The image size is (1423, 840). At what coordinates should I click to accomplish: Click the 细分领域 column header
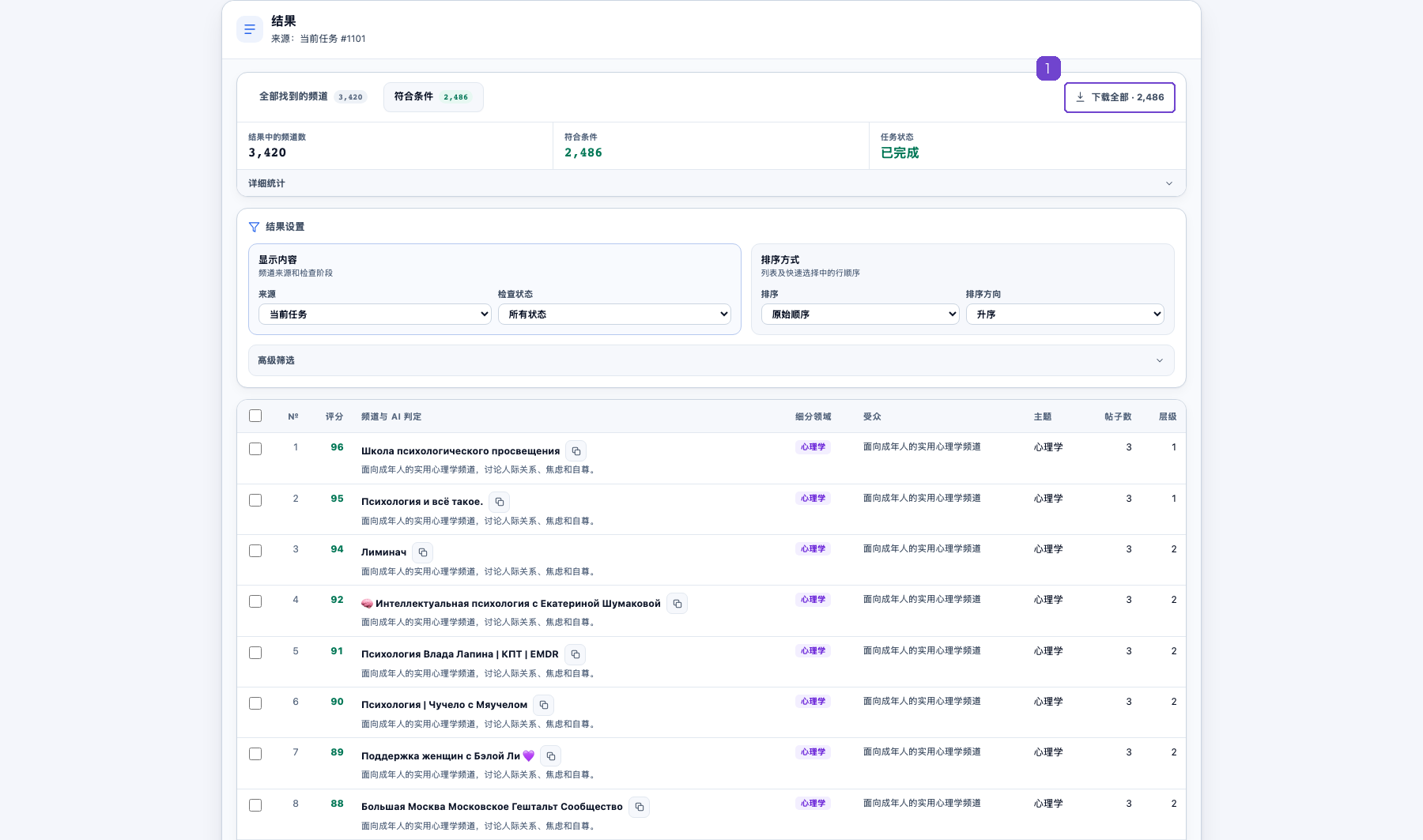pos(813,416)
